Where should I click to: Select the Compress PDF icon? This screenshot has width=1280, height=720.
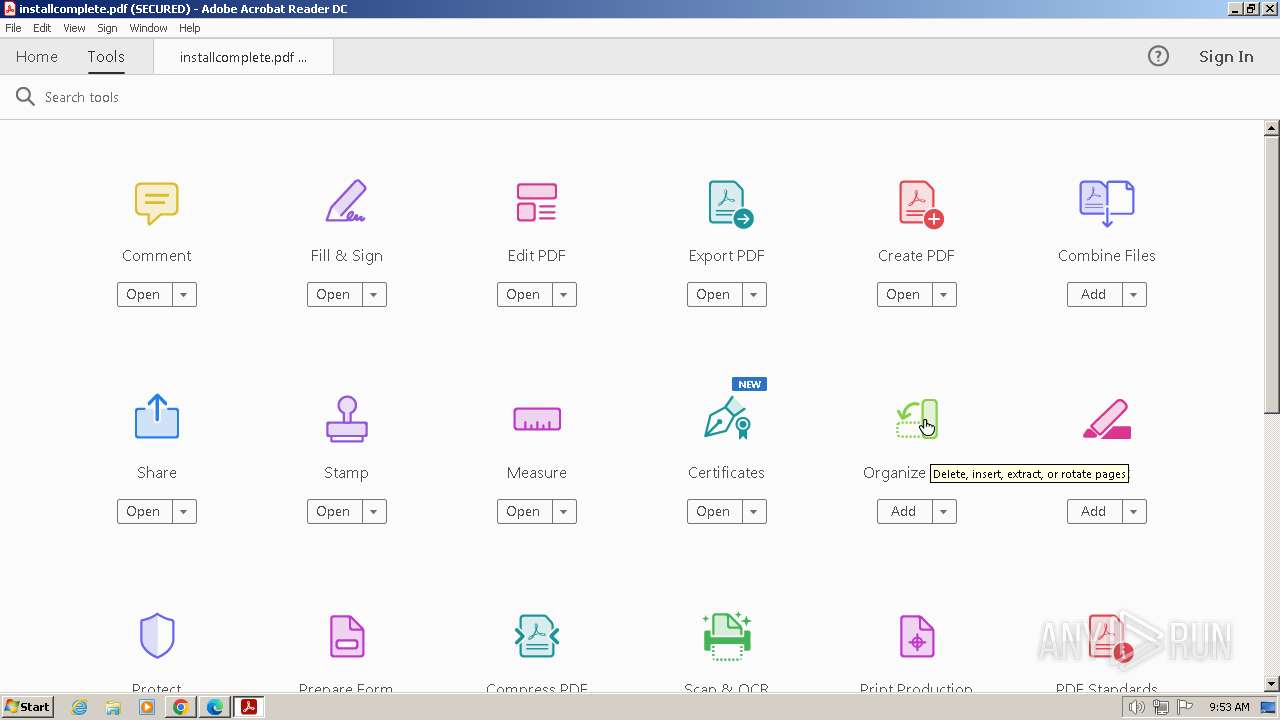[x=537, y=636]
